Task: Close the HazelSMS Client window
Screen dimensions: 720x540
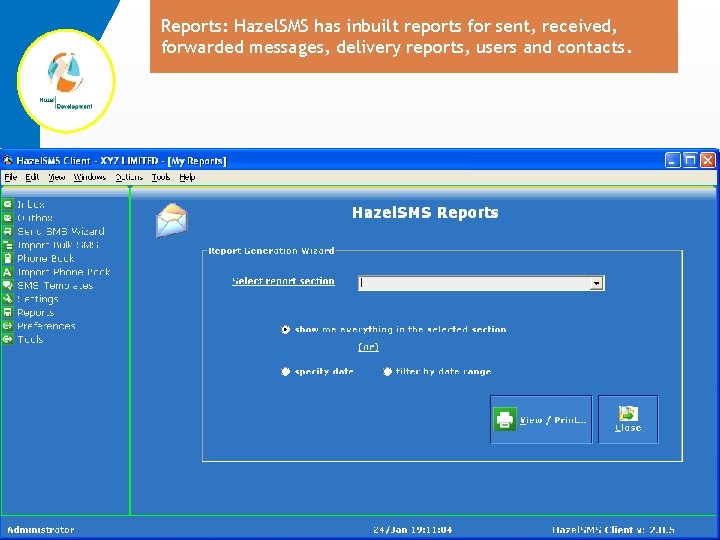Action: tap(708, 160)
